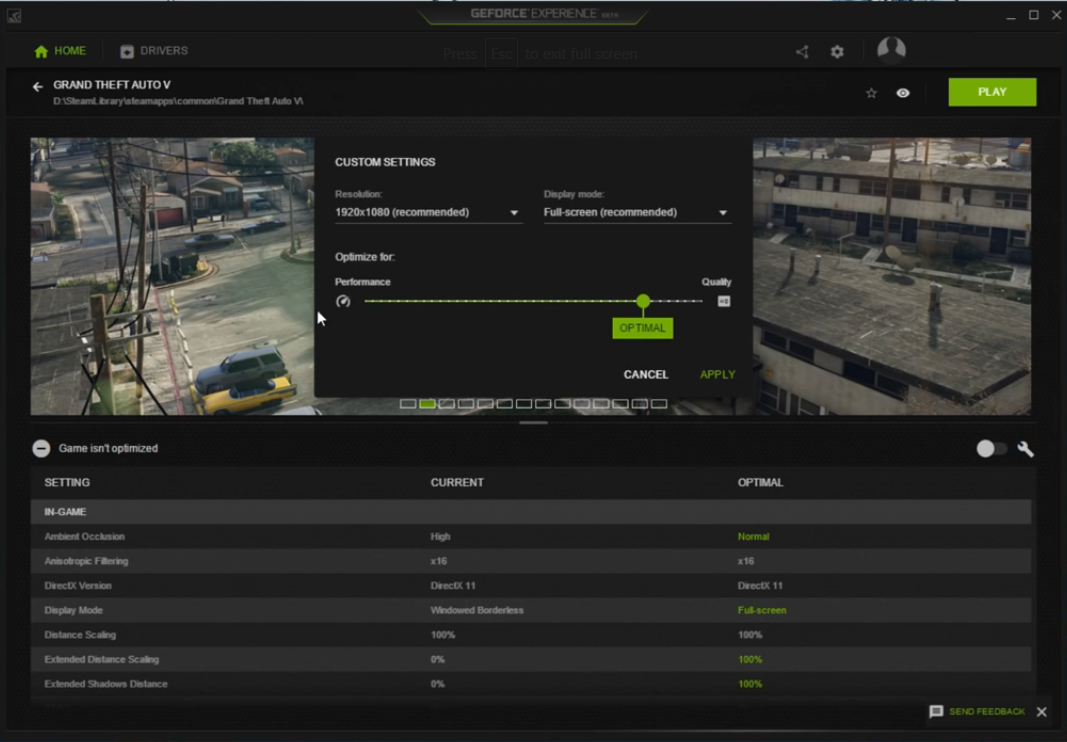
Task: Click the Distance Scaling row
Action: point(531,634)
